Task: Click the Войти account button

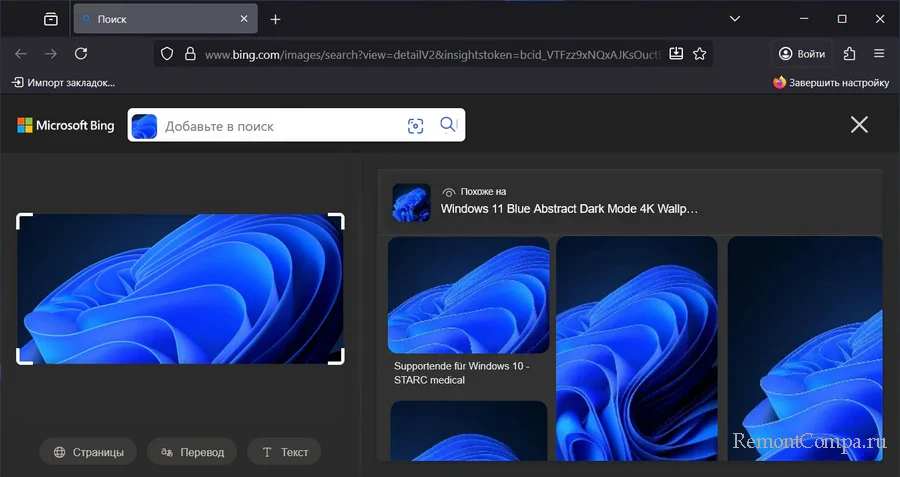Action: (802, 54)
